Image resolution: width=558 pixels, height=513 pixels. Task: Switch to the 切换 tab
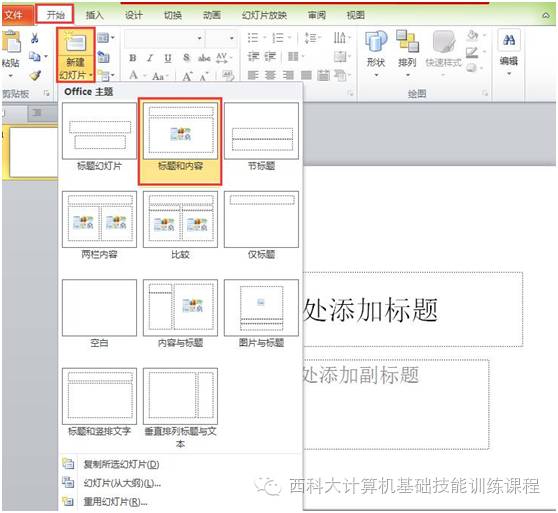pos(173,15)
